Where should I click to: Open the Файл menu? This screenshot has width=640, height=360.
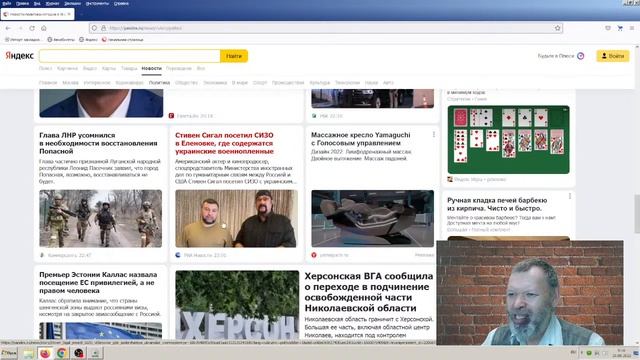click(x=6, y=3)
